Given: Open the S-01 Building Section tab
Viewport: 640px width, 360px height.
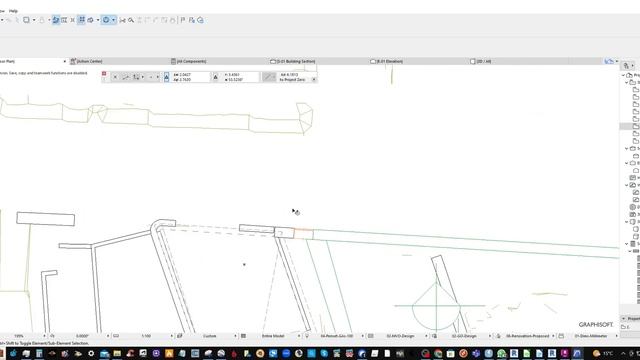Looking at the screenshot, I should click(293, 61).
